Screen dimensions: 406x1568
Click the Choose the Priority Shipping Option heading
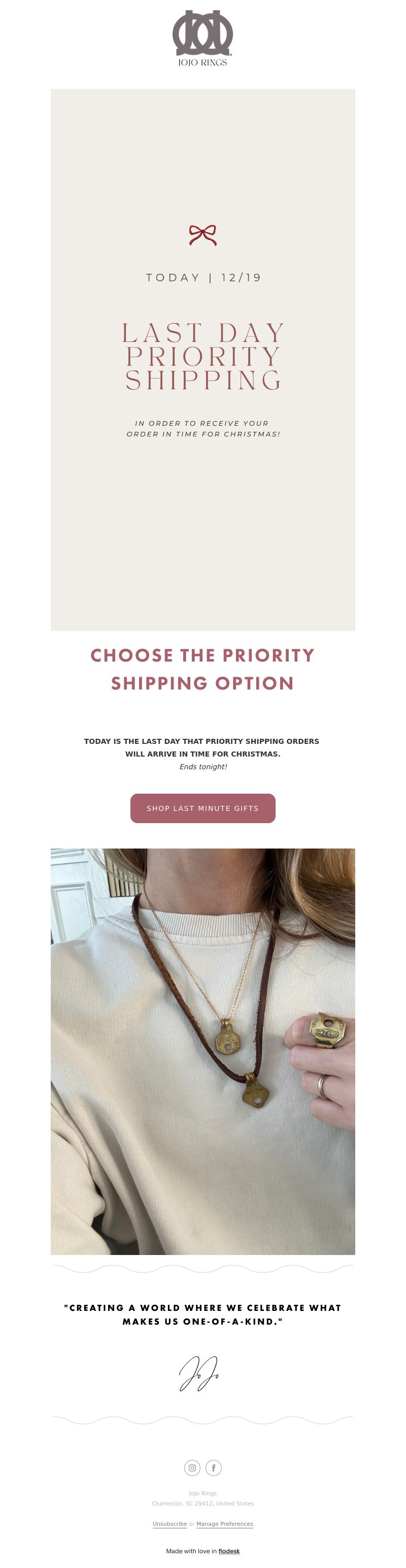[202, 669]
